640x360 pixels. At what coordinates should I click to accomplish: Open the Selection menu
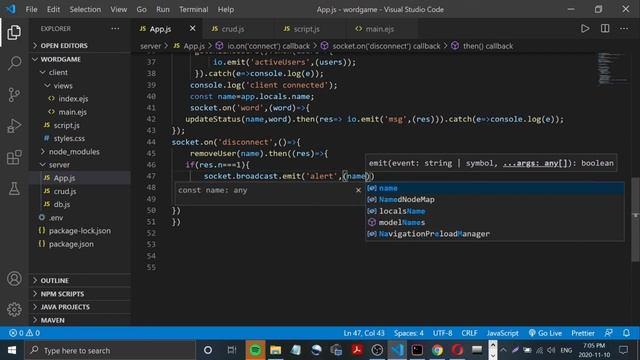(85, 9)
